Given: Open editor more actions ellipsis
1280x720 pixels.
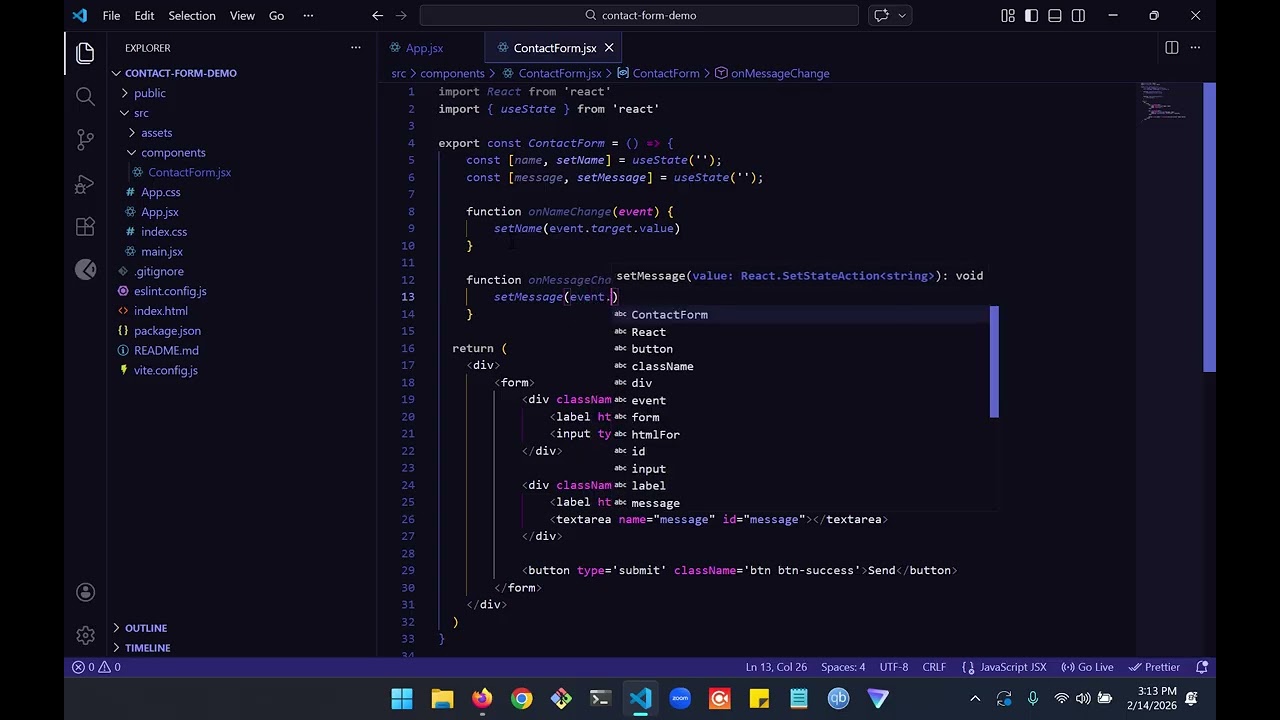Looking at the screenshot, I should 1195,48.
